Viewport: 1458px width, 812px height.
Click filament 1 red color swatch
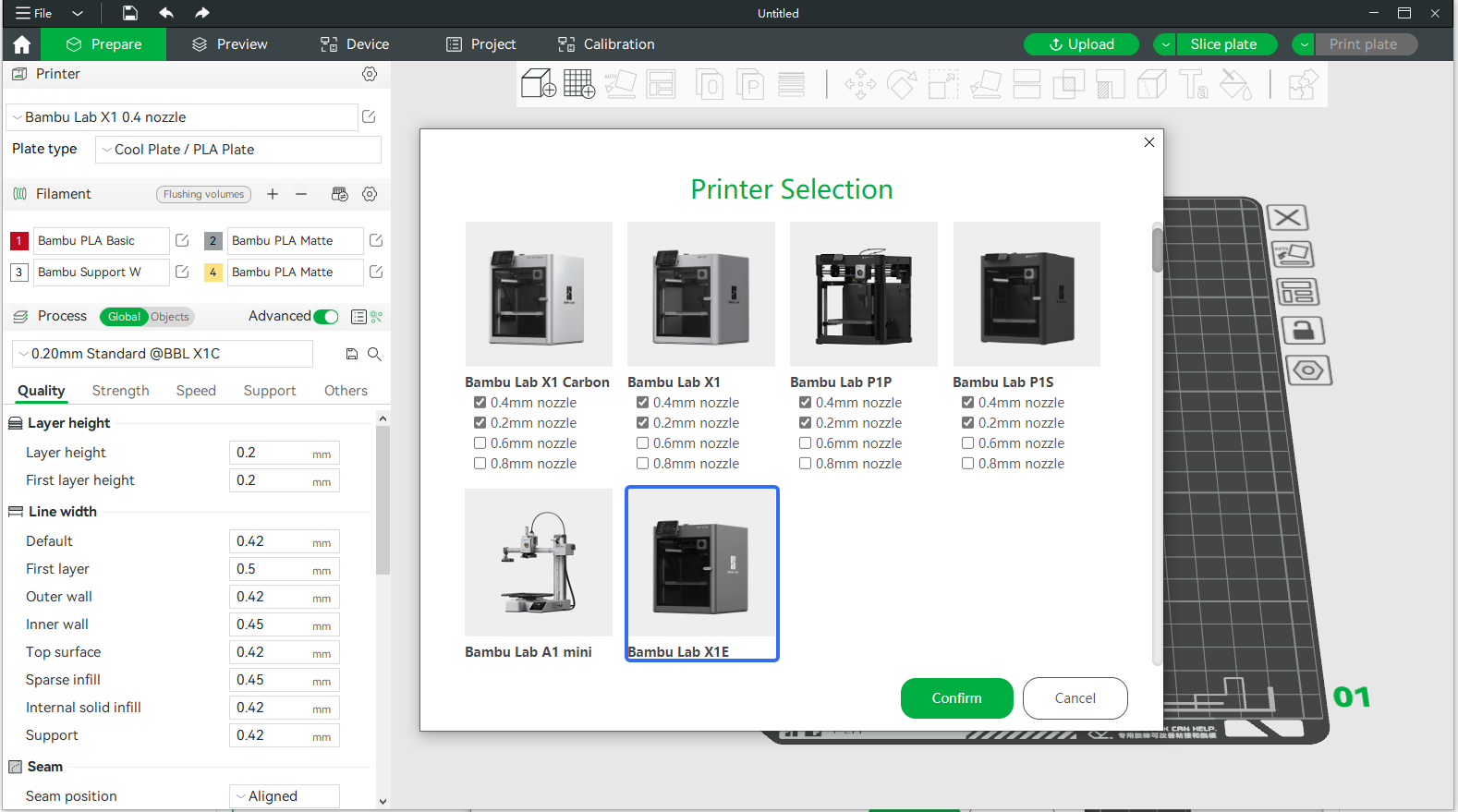(x=19, y=241)
